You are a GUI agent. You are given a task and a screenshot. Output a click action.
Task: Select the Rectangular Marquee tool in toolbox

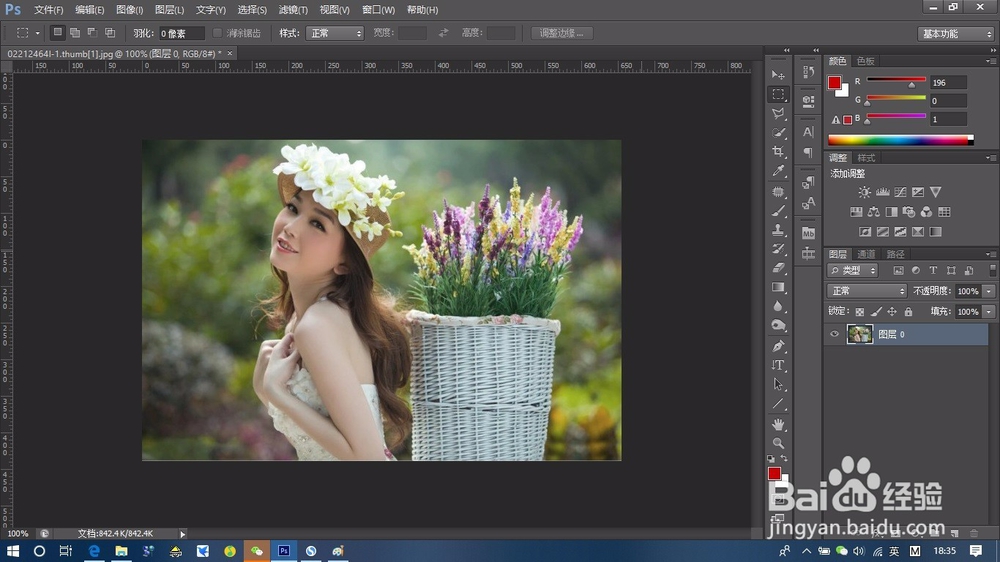(x=778, y=94)
